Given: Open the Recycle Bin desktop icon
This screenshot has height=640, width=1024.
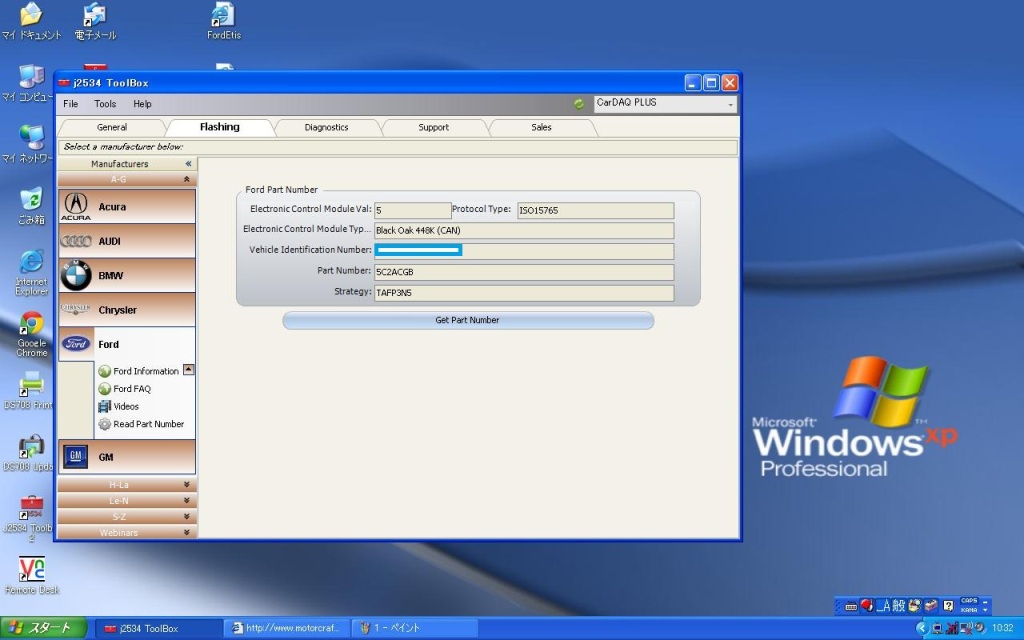Looking at the screenshot, I should (31, 206).
